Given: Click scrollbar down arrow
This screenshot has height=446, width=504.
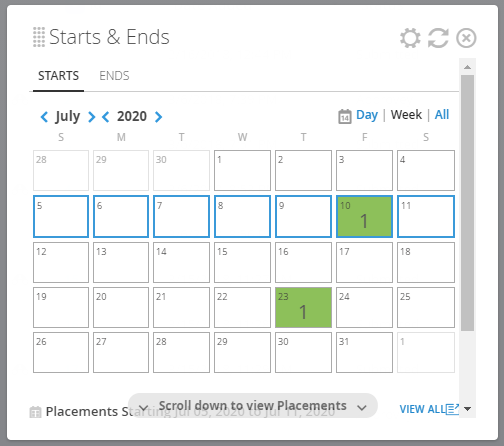Looking at the screenshot, I should pyautogui.click(x=467, y=409).
